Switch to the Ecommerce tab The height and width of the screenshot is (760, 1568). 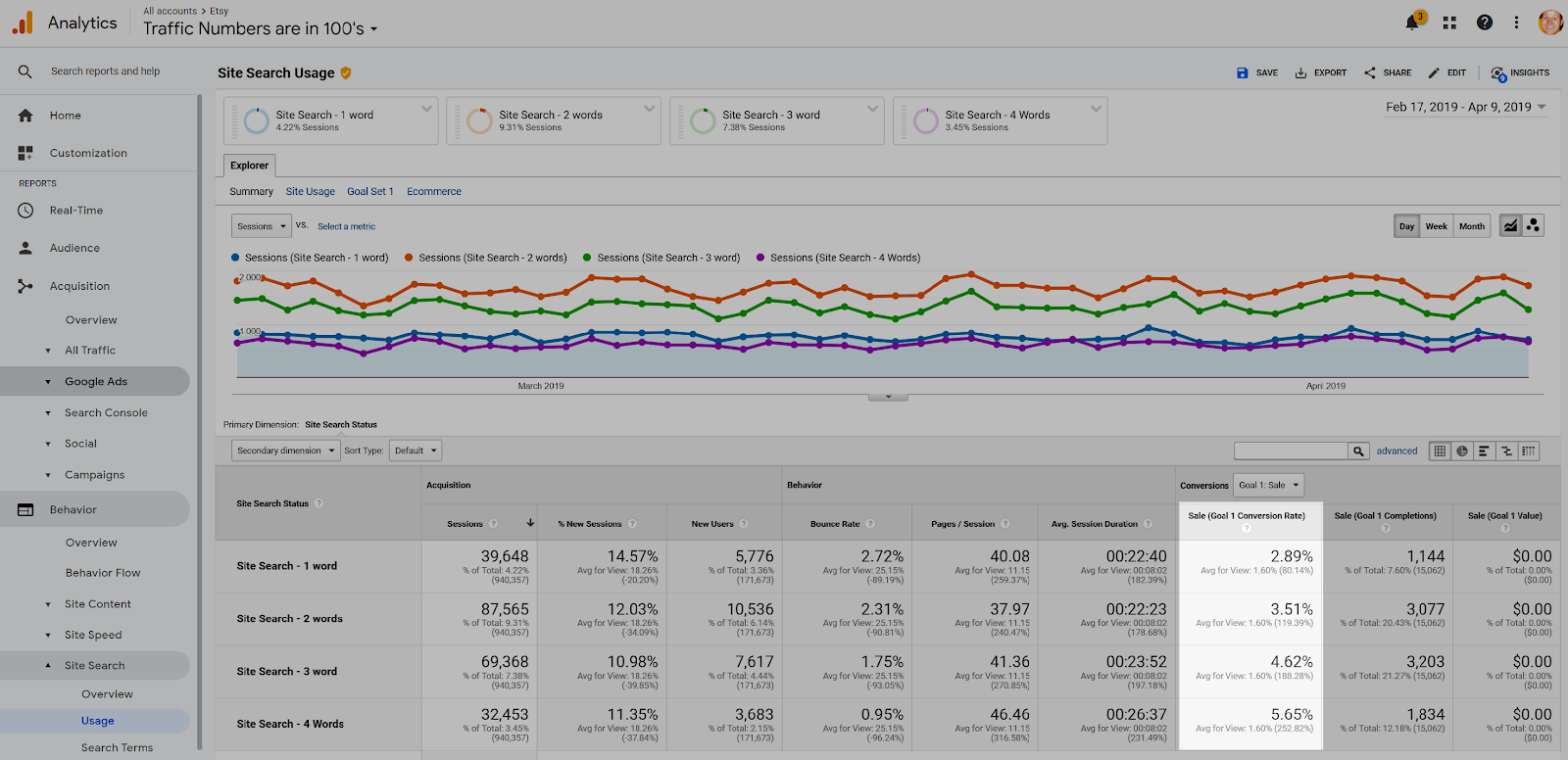433,192
